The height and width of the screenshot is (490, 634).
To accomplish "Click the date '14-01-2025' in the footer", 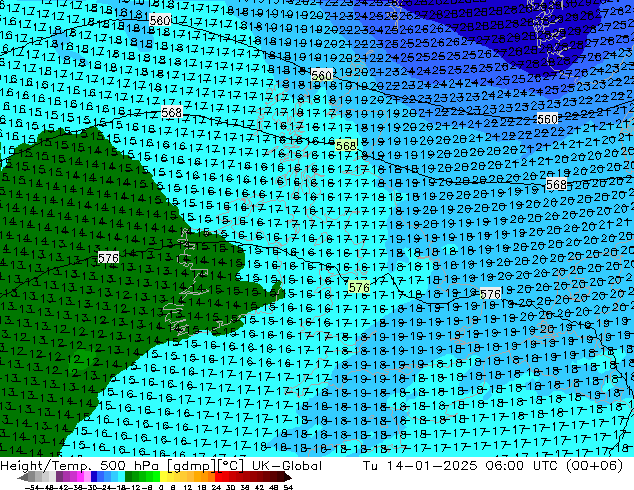I will click(x=431, y=466).
